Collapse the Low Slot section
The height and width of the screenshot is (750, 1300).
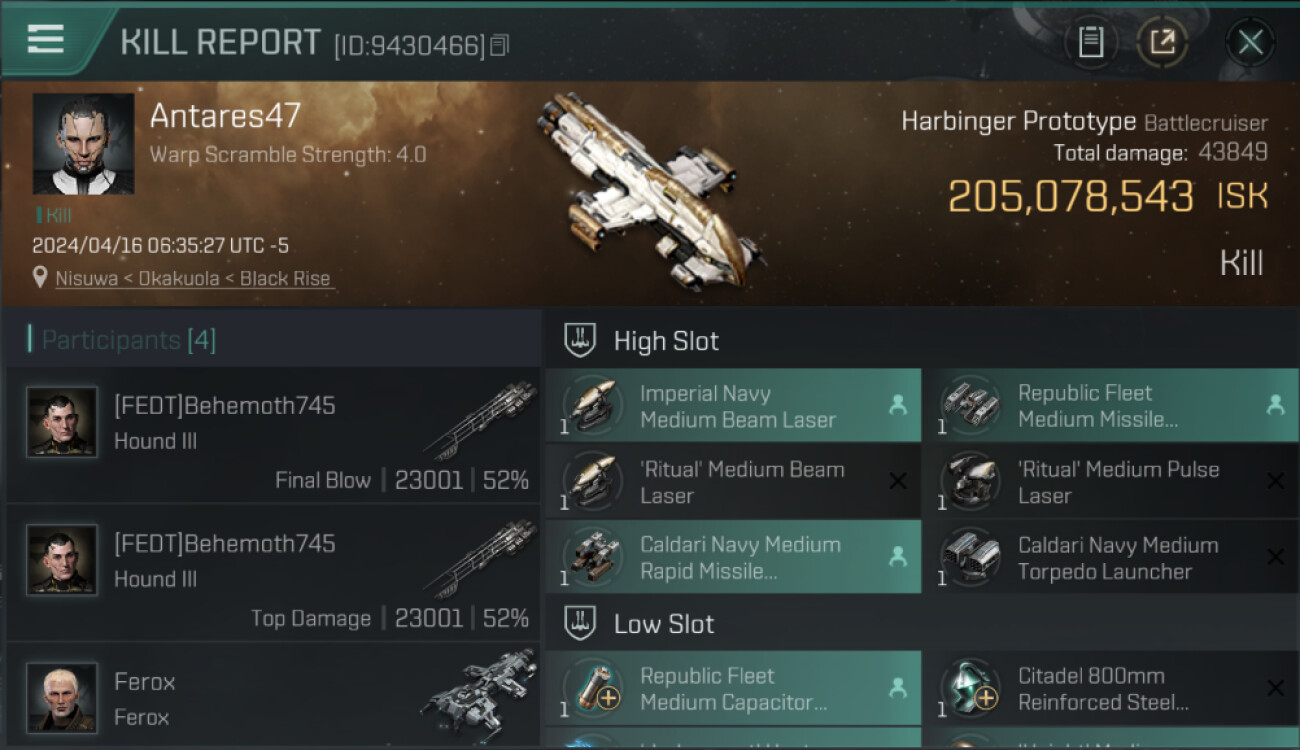tap(664, 624)
